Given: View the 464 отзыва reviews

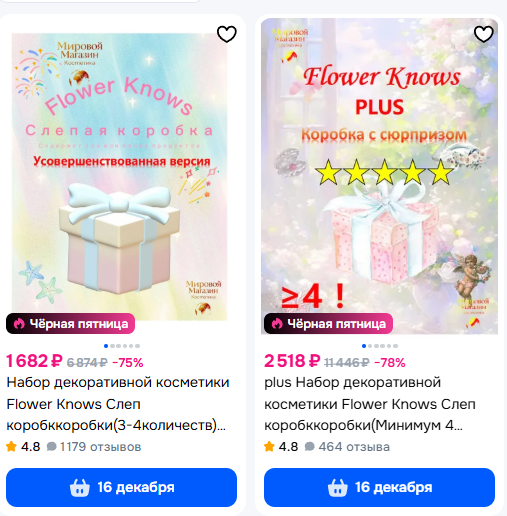Looking at the screenshot, I should [354, 447].
